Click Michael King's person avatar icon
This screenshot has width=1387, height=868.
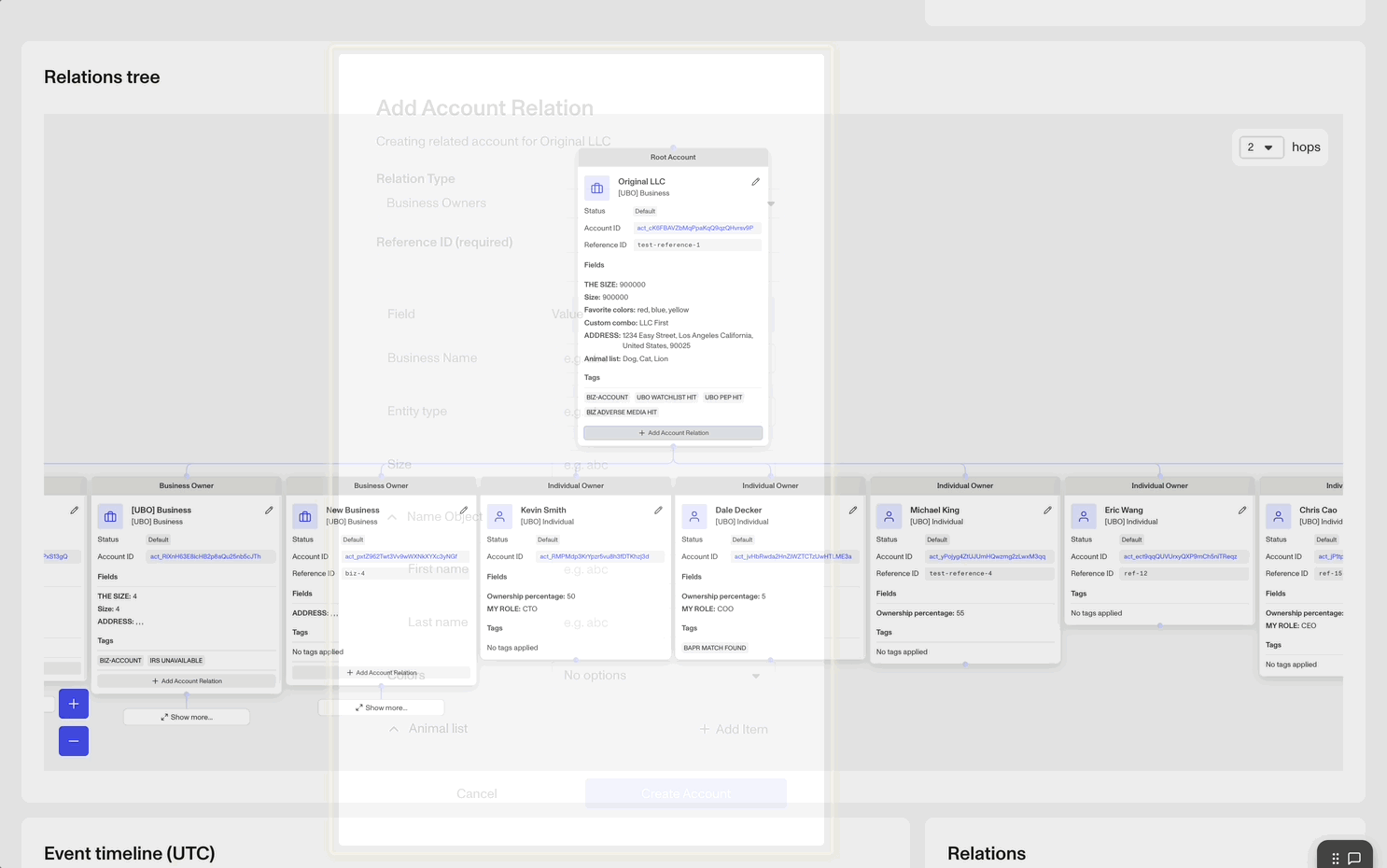889,516
